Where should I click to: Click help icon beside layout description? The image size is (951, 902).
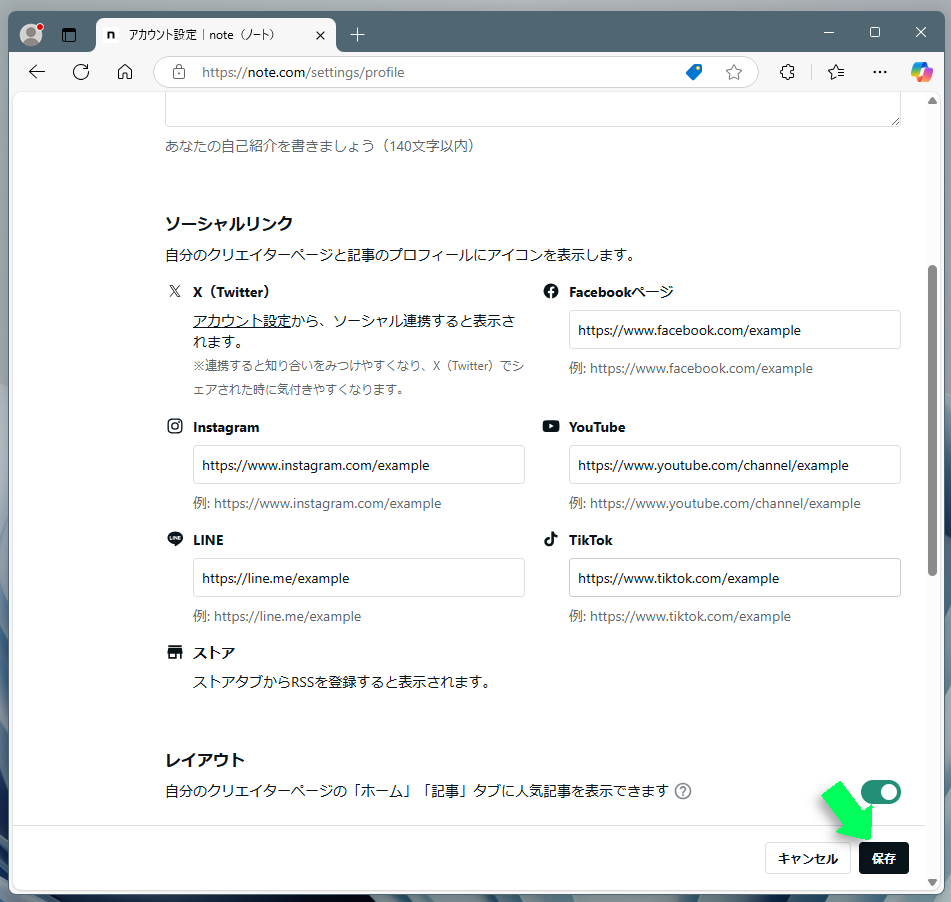pyautogui.click(x=683, y=791)
